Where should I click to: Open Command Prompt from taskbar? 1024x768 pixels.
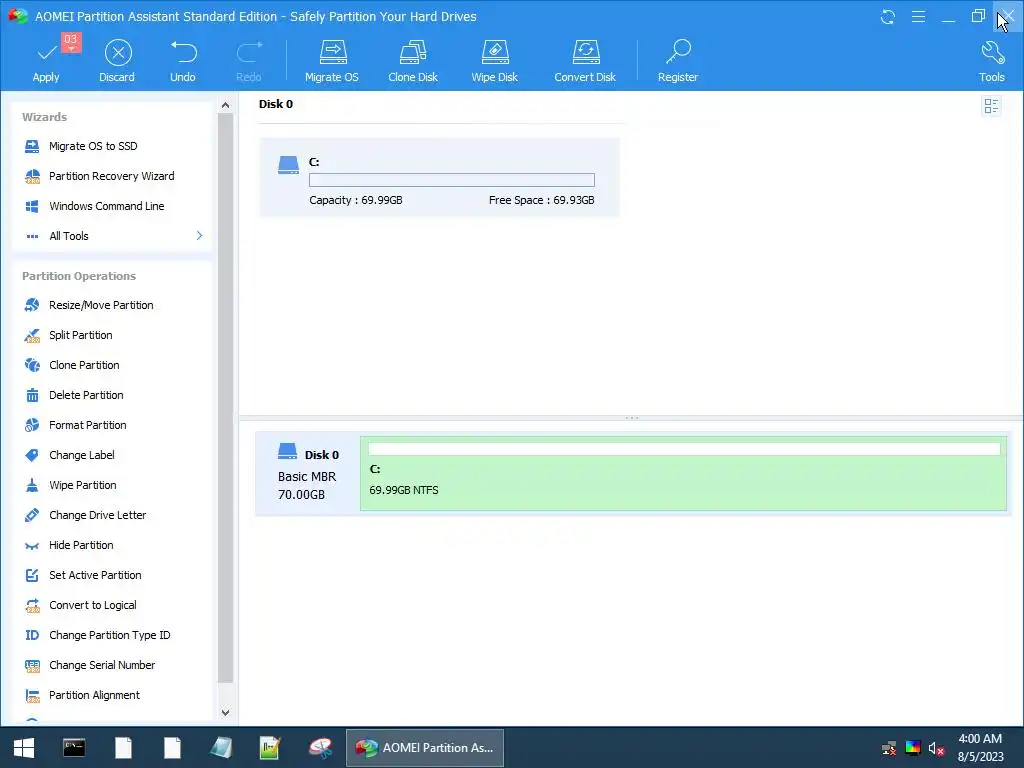click(x=74, y=748)
